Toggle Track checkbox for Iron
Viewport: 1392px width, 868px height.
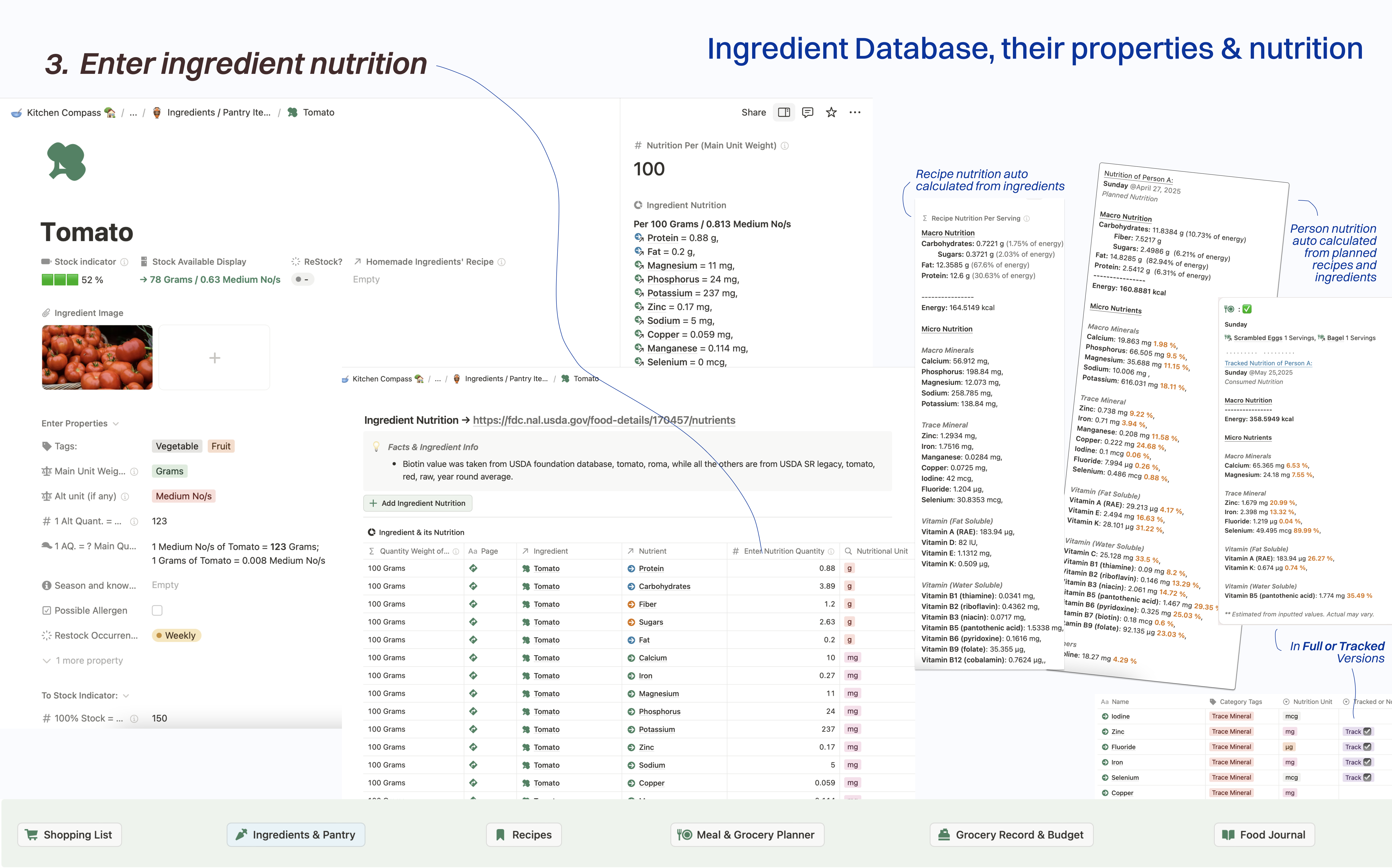pyautogui.click(x=1367, y=762)
